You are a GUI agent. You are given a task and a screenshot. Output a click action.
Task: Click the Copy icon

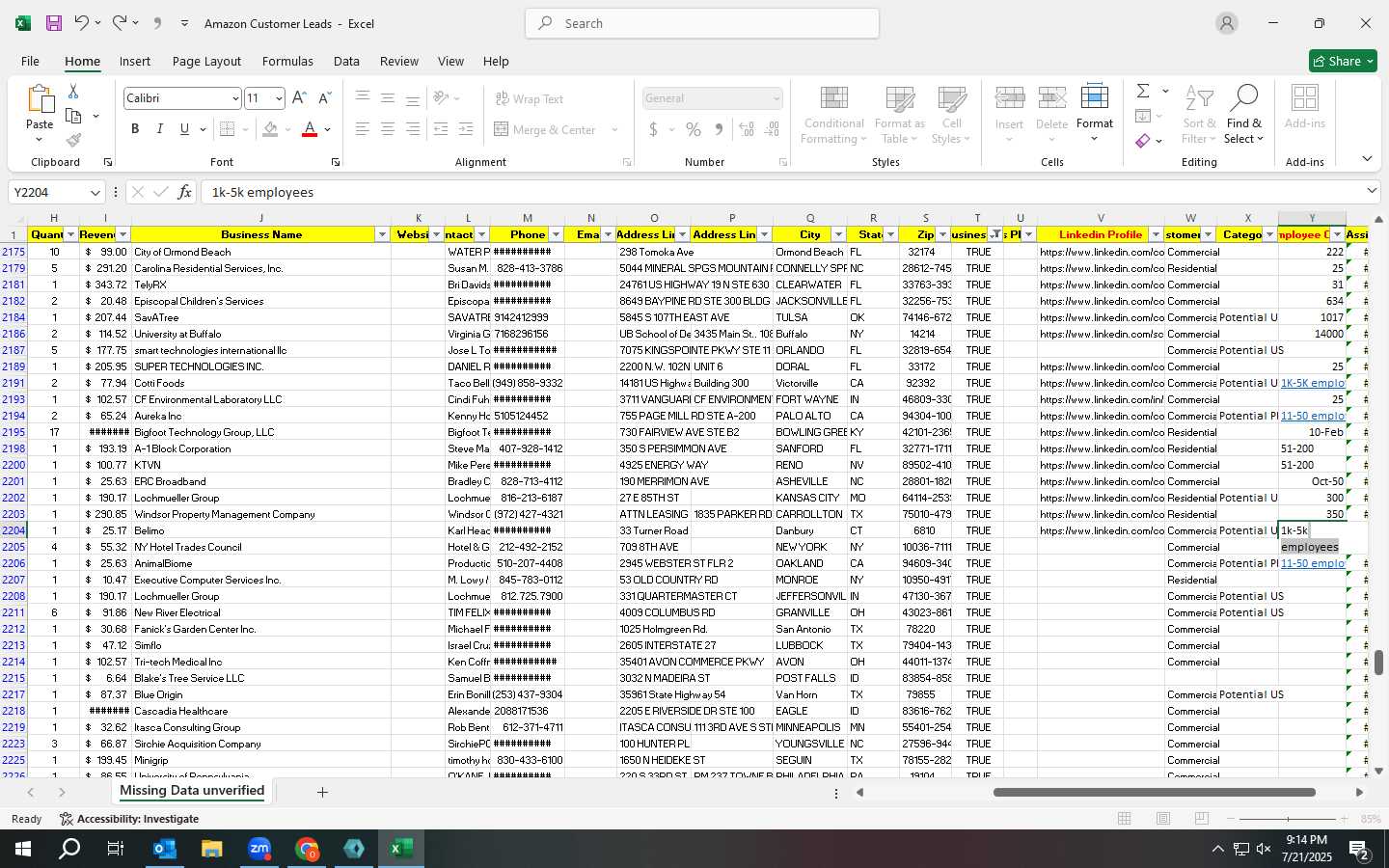pyautogui.click(x=73, y=117)
